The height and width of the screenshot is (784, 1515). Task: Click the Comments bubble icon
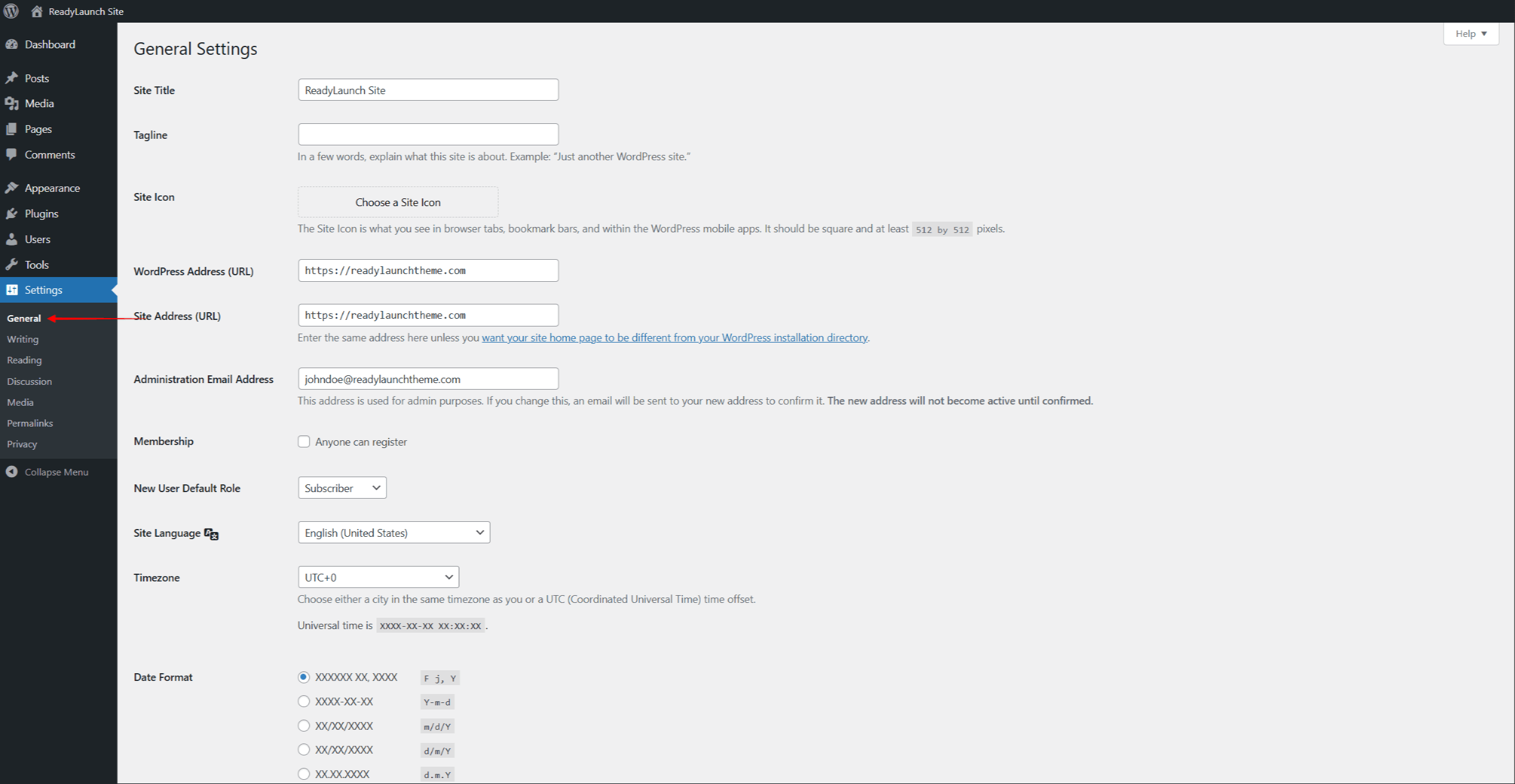(x=12, y=154)
